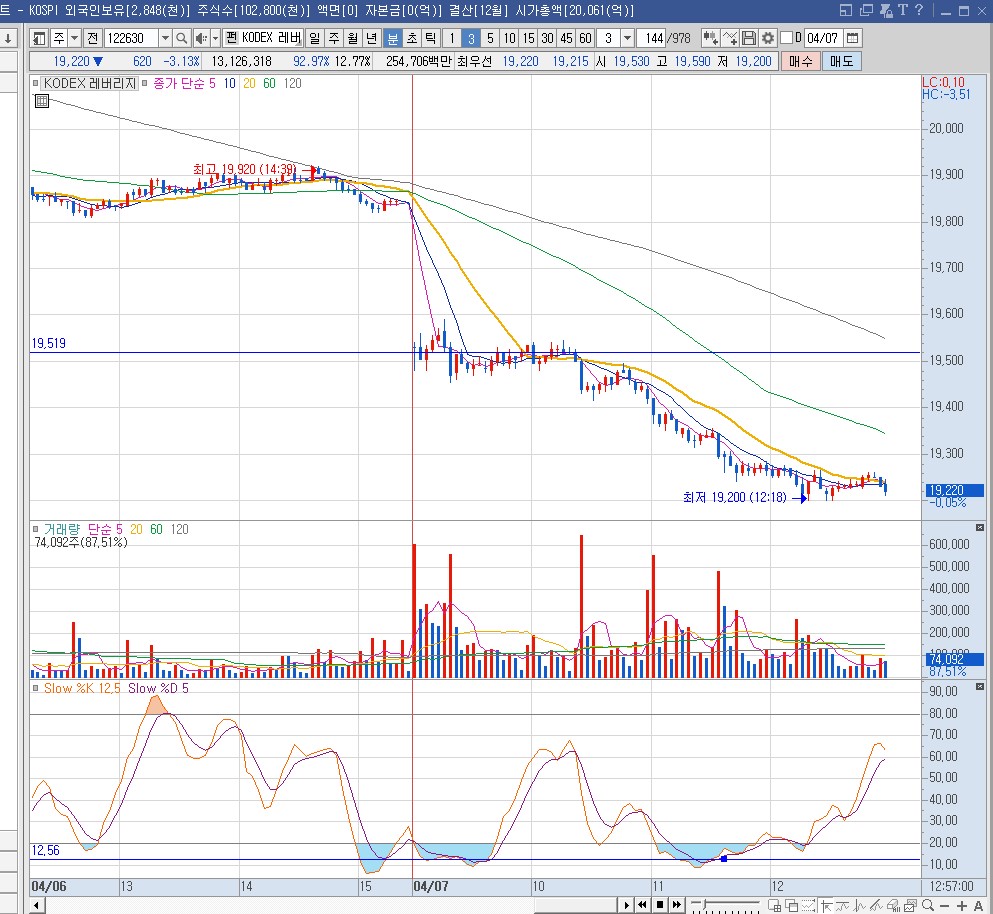Image resolution: width=993 pixels, height=914 pixels.
Task: Click the title bar duplicate window icon
Action: (866, 10)
